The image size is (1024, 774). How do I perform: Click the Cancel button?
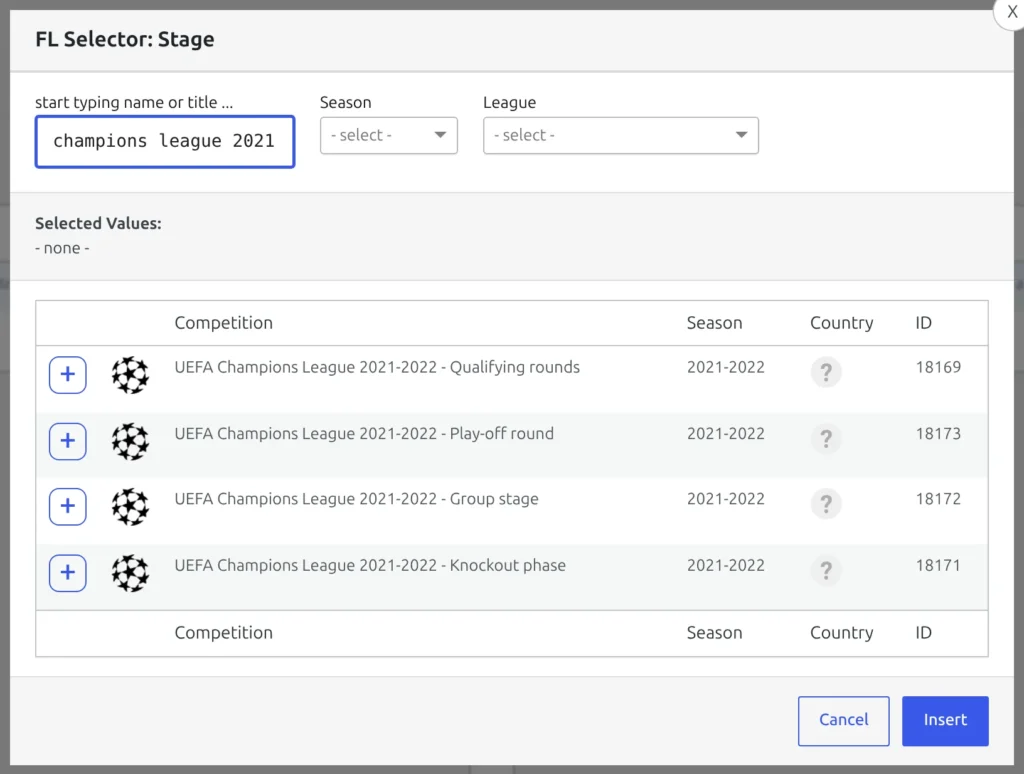click(x=843, y=720)
